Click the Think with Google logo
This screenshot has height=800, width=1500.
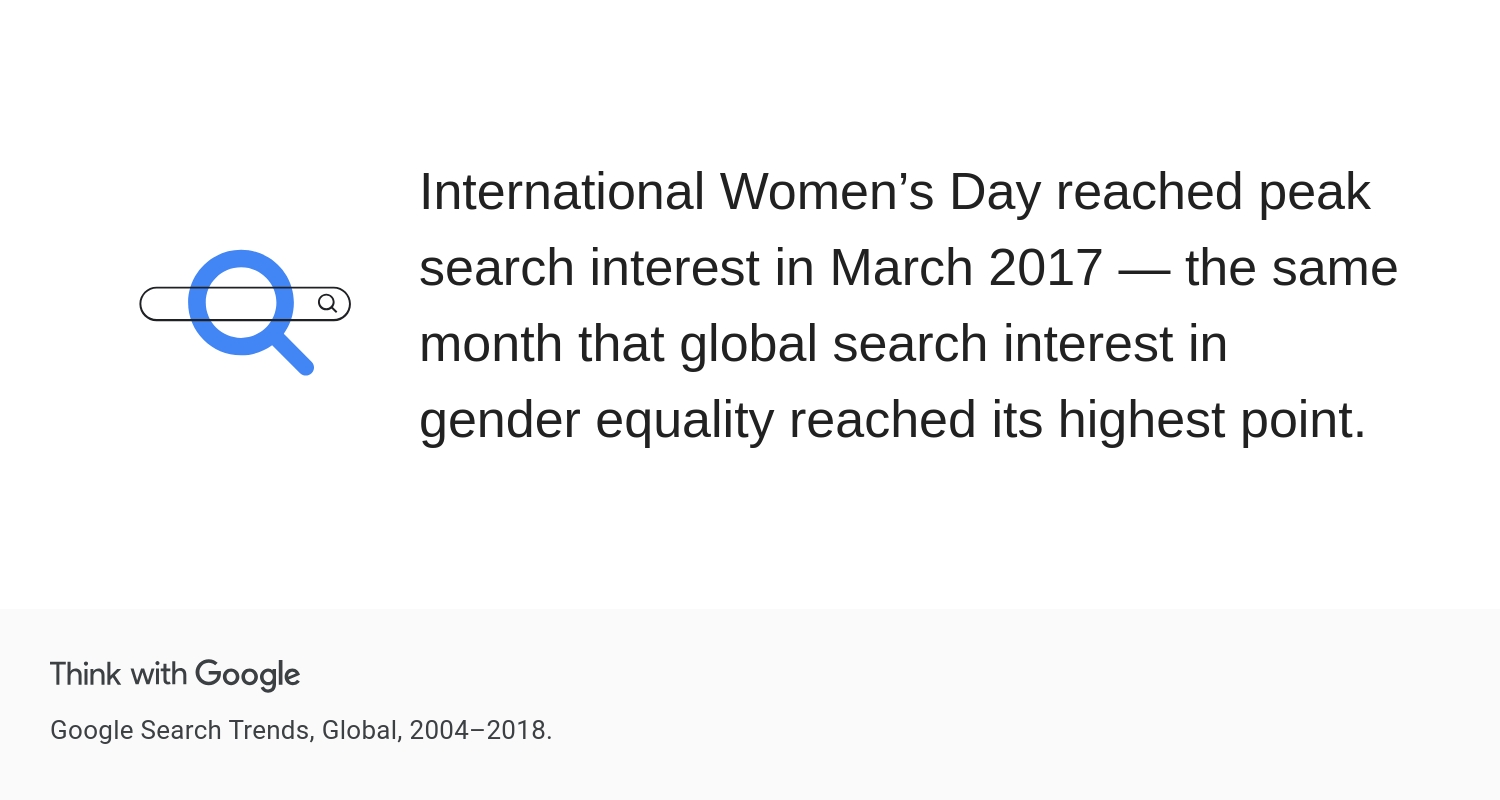click(x=175, y=675)
